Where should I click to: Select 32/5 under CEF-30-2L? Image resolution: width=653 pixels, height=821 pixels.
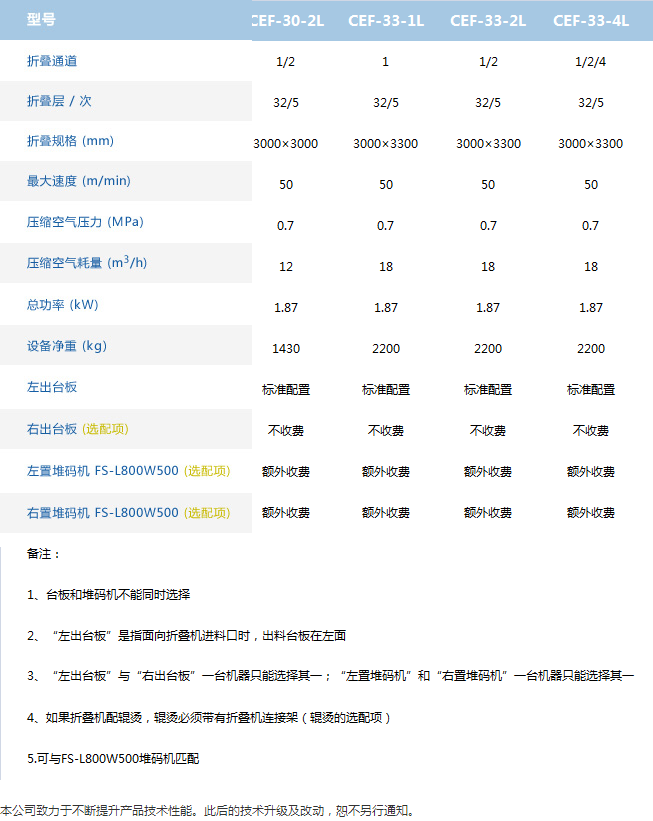(x=286, y=103)
